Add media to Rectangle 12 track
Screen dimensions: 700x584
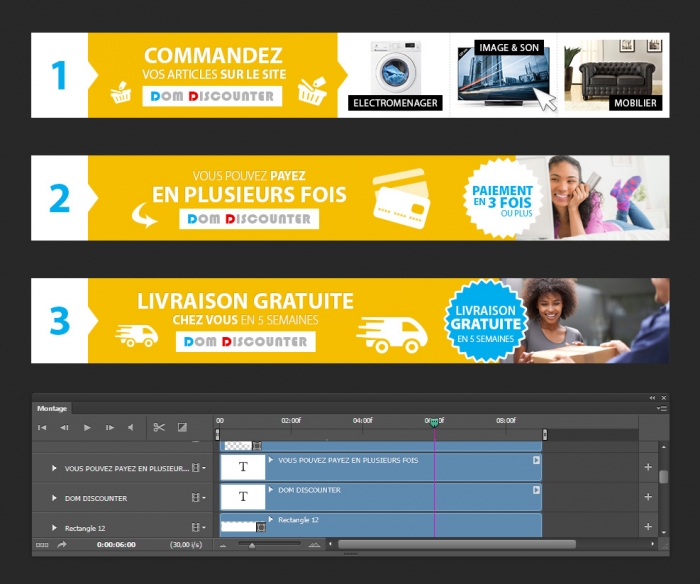click(648, 526)
